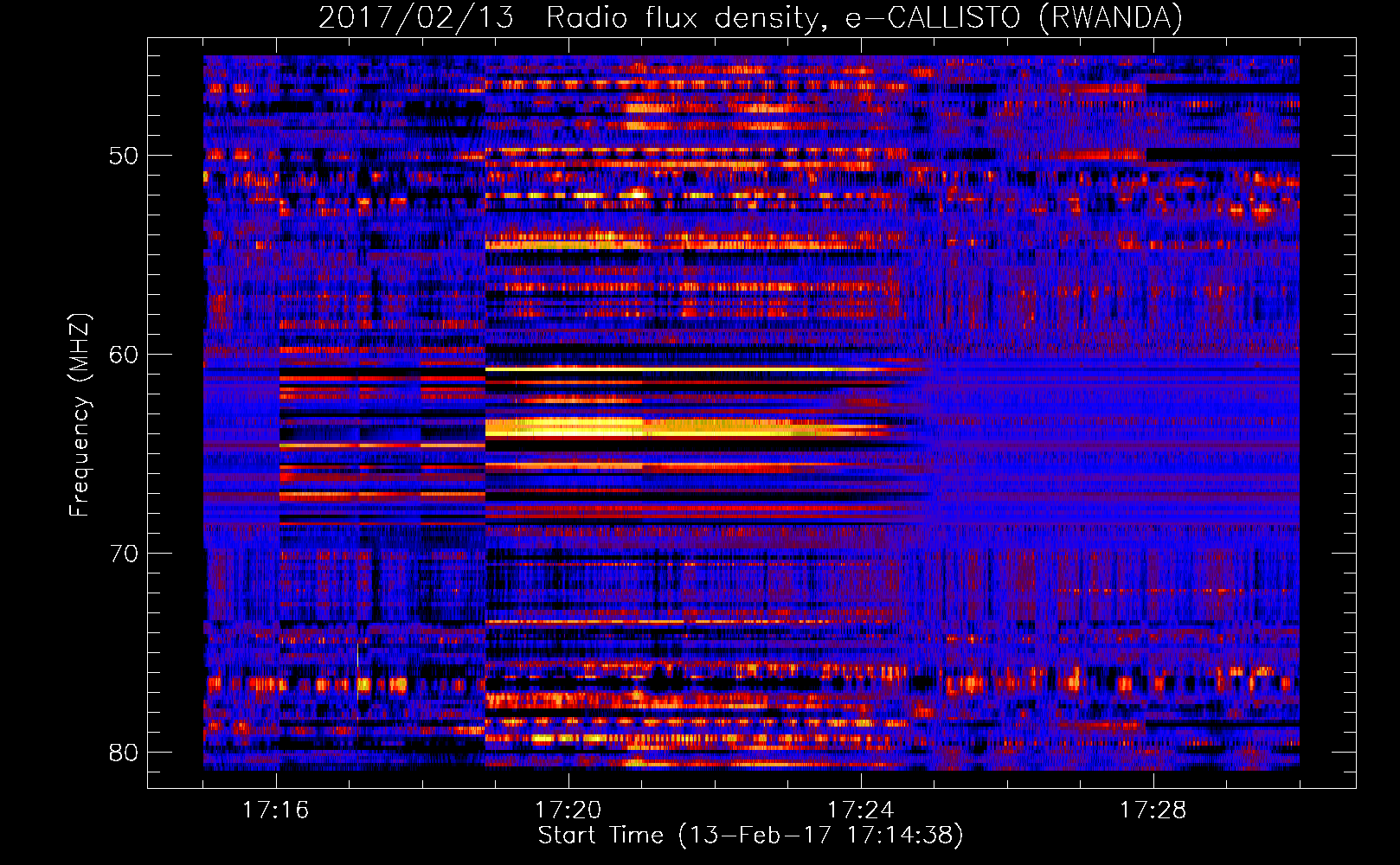1400x865 pixels.
Task: Click the "Start Time (13-Feb-17 17:14:38)" label
Action: pyautogui.click(x=750, y=836)
